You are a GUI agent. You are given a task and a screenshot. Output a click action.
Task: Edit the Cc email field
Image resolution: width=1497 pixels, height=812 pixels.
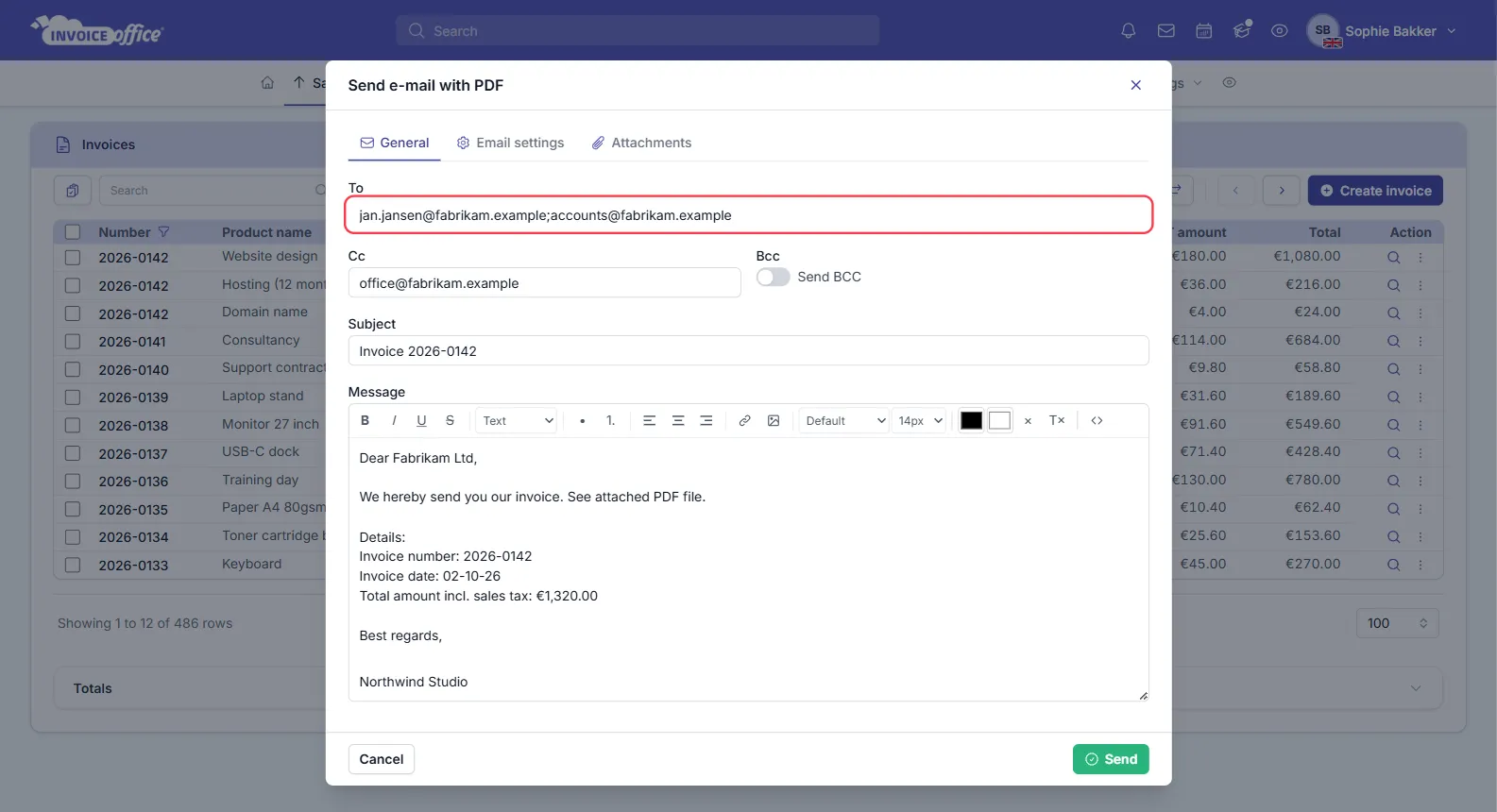click(x=544, y=283)
